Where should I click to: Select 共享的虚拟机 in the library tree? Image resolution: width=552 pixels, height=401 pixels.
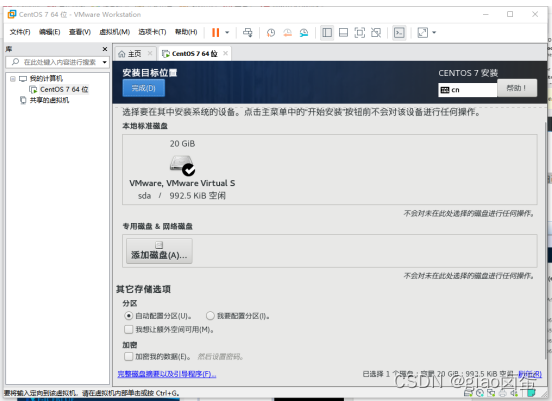(49, 100)
